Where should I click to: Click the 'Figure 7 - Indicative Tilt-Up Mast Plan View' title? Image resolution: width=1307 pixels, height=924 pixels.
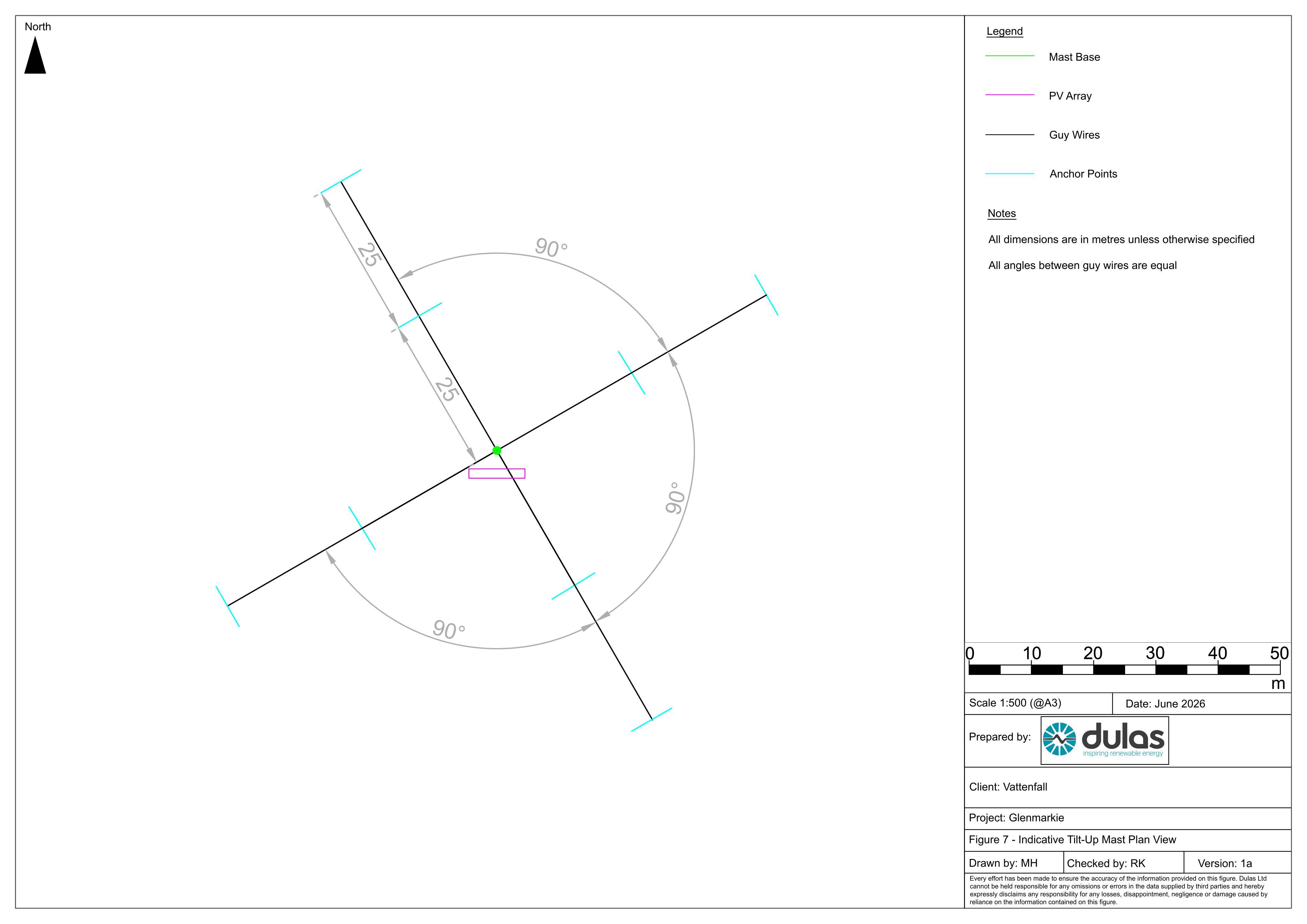coord(1072,840)
